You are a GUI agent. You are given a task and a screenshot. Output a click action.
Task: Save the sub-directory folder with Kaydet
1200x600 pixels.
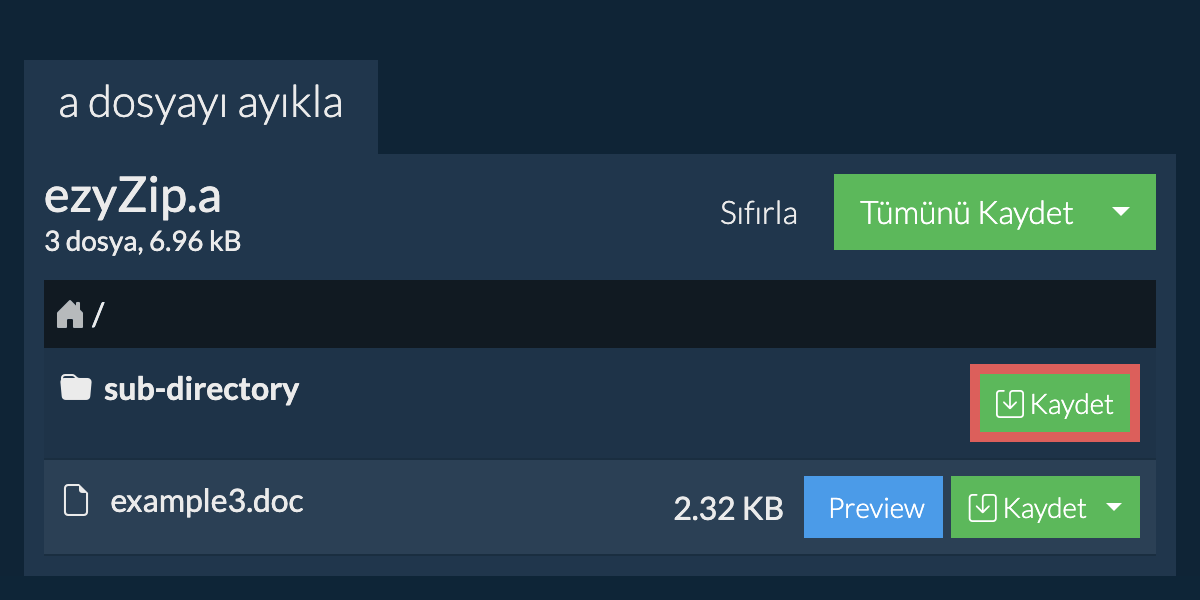pyautogui.click(x=1055, y=404)
